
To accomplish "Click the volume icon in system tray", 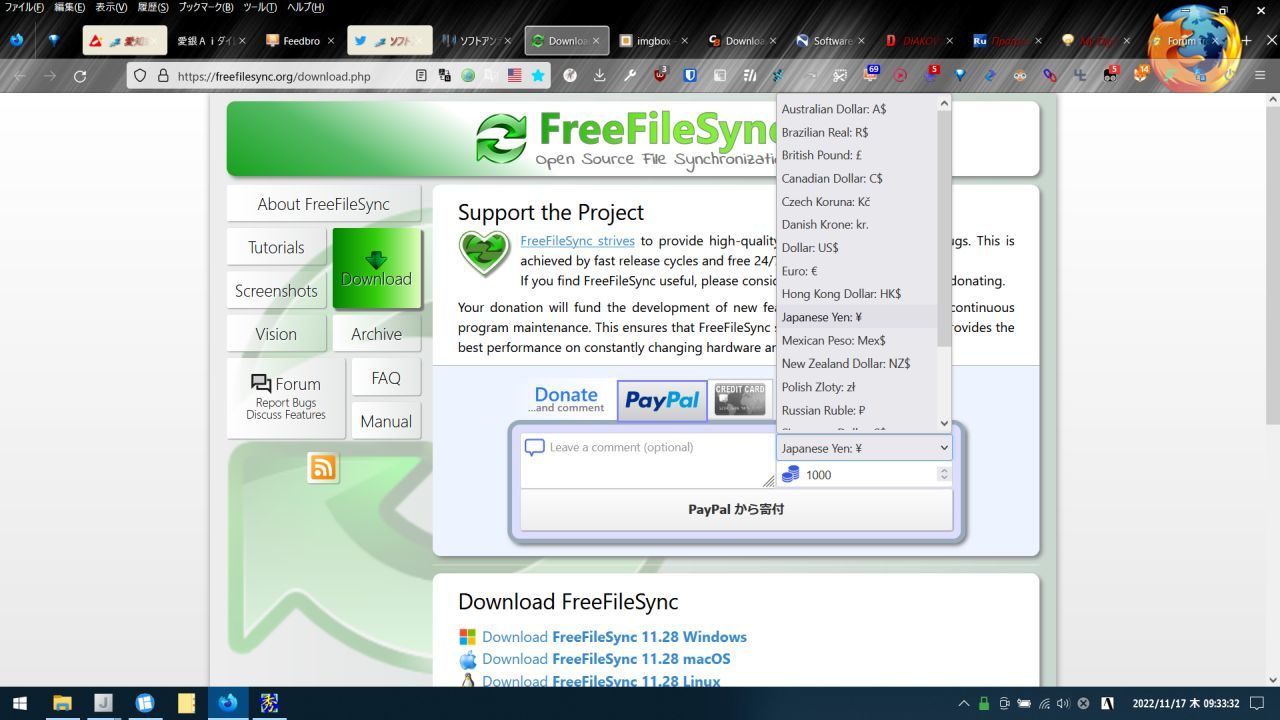I will pyautogui.click(x=1063, y=703).
